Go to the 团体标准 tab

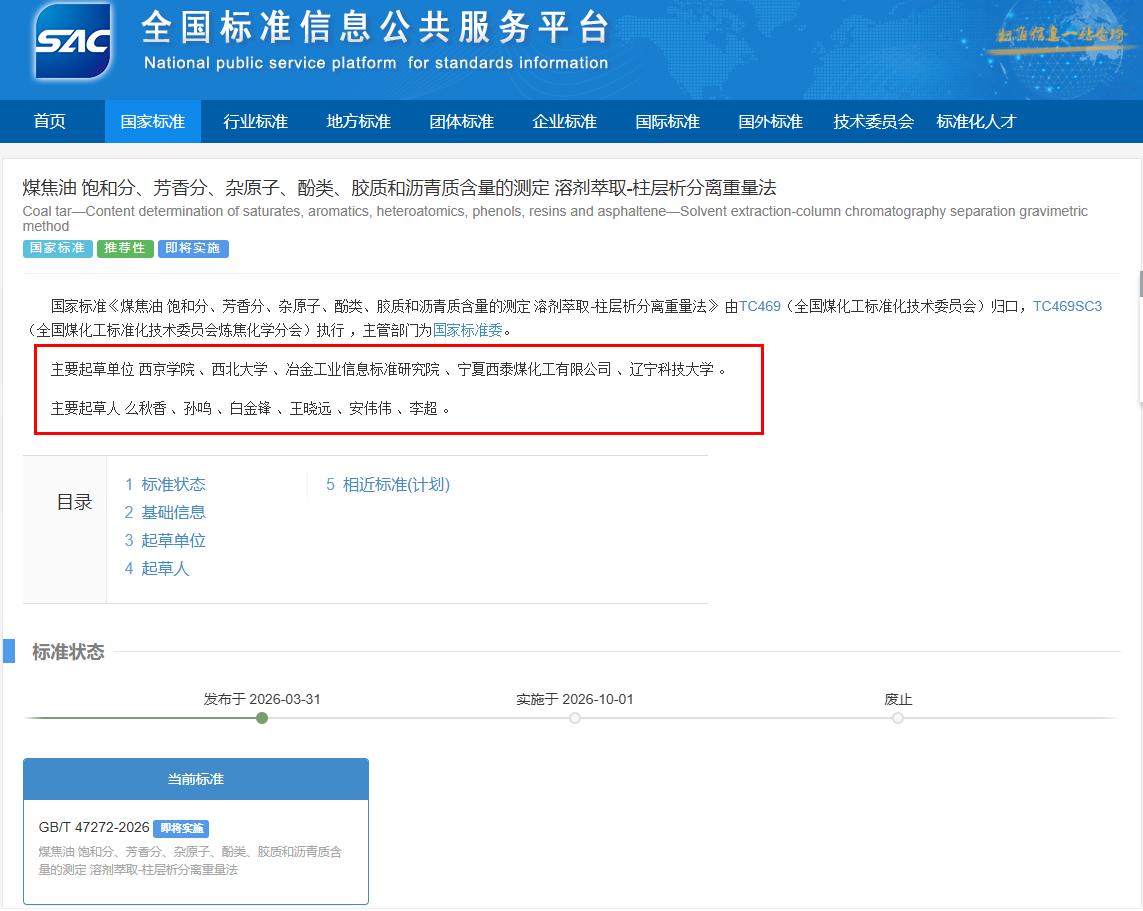coord(462,122)
